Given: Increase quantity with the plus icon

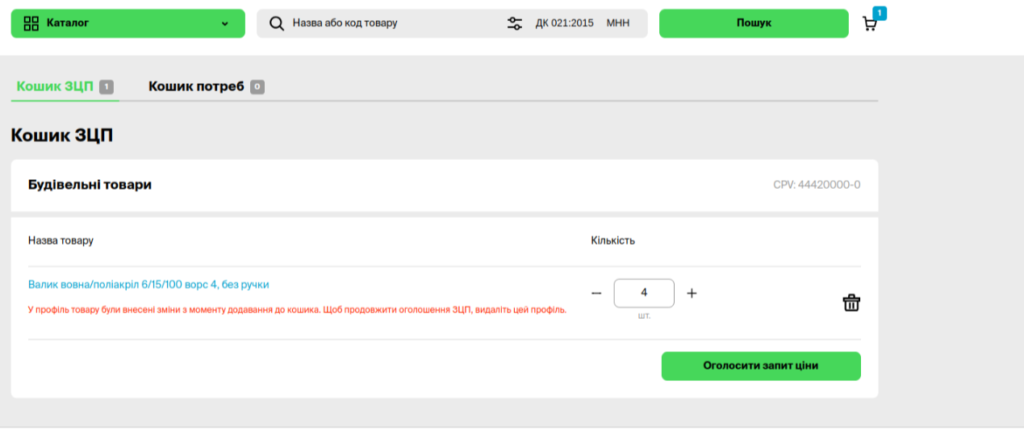Looking at the screenshot, I should tap(691, 293).
